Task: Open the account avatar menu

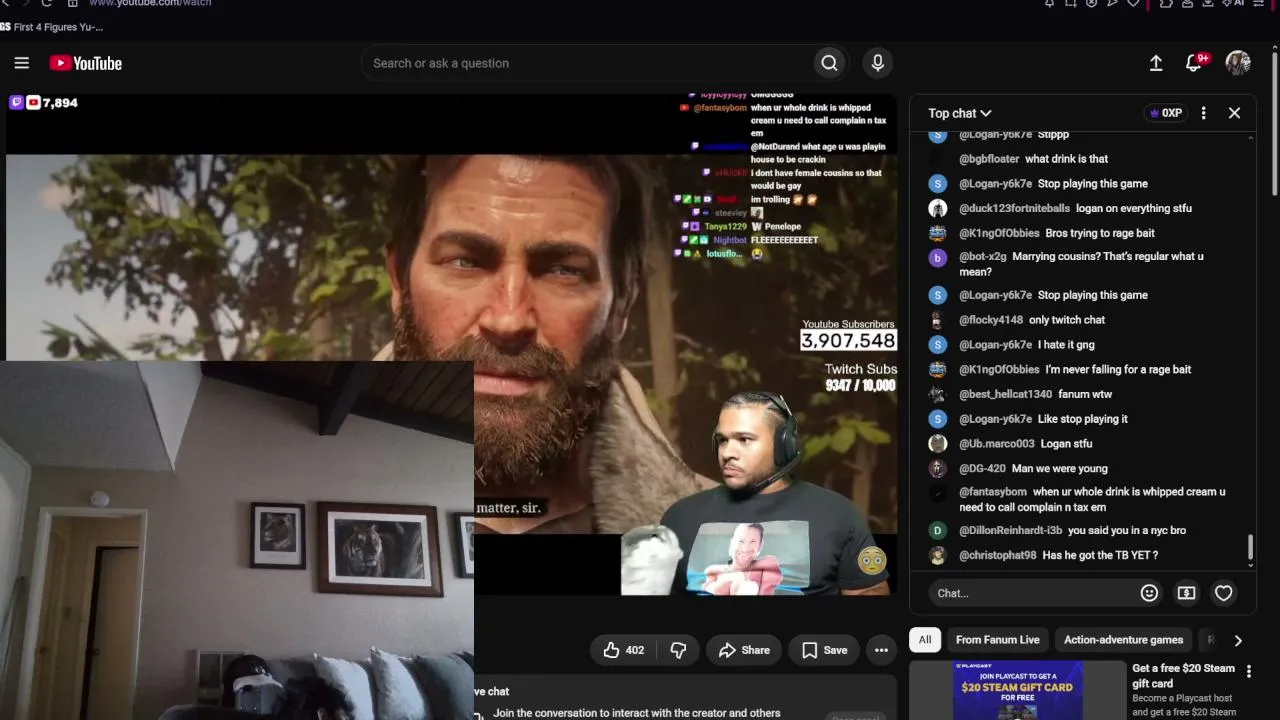Action: click(x=1238, y=63)
